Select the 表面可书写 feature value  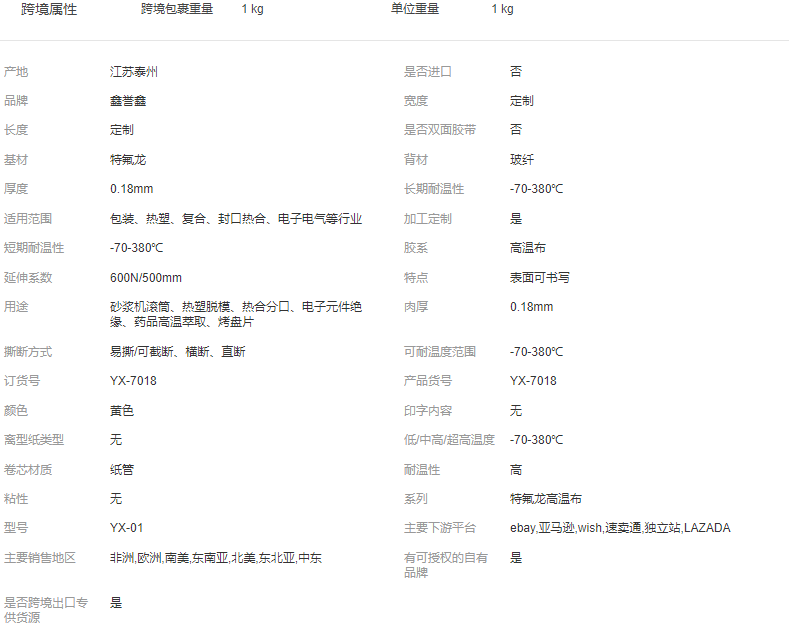(540, 277)
